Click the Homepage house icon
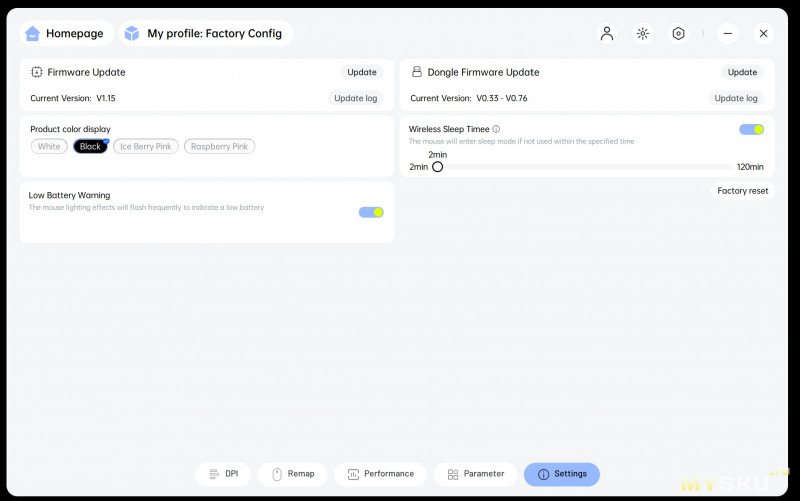 (33, 33)
